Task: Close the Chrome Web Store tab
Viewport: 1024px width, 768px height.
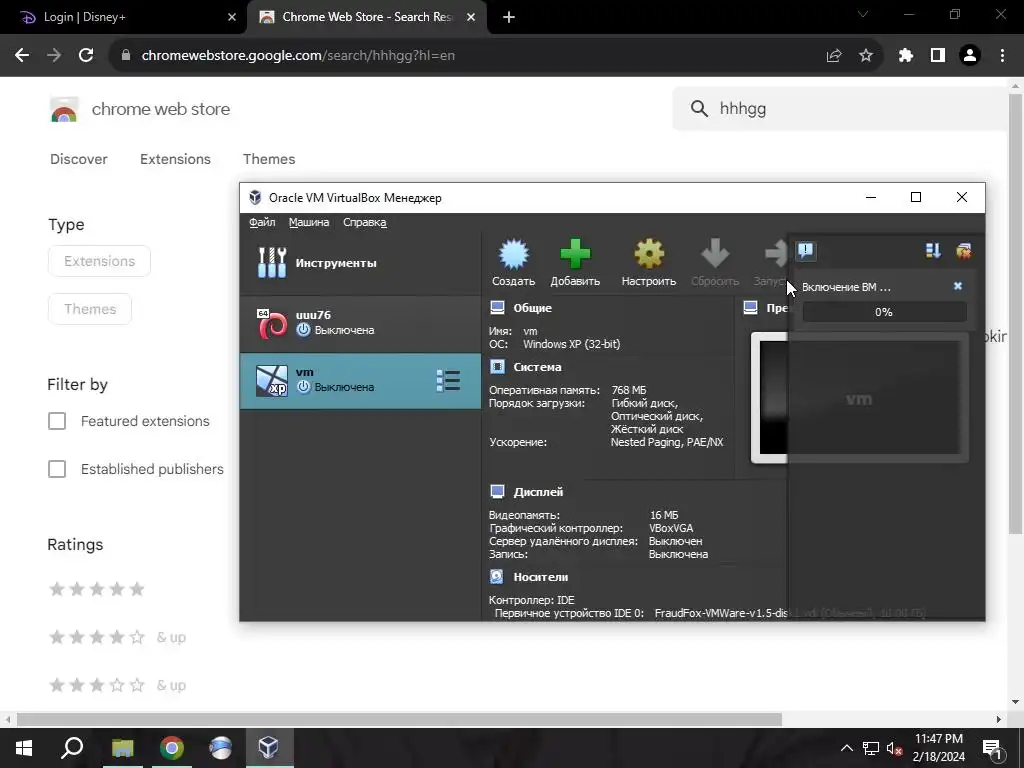Action: (471, 18)
